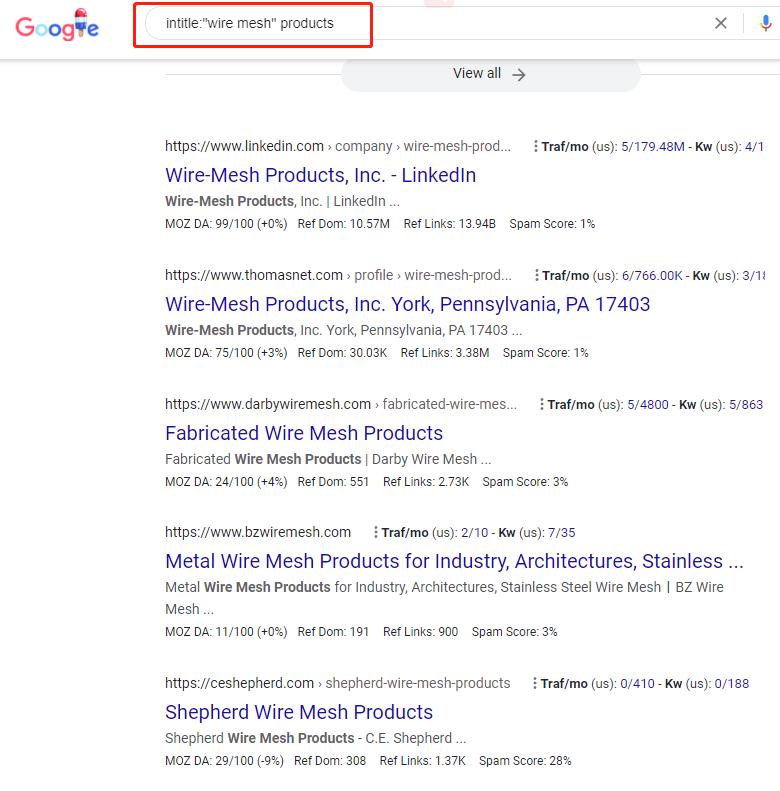Open three-dot menu for ceshepherd result
The height and width of the screenshot is (791, 780).
pyautogui.click(x=534, y=684)
